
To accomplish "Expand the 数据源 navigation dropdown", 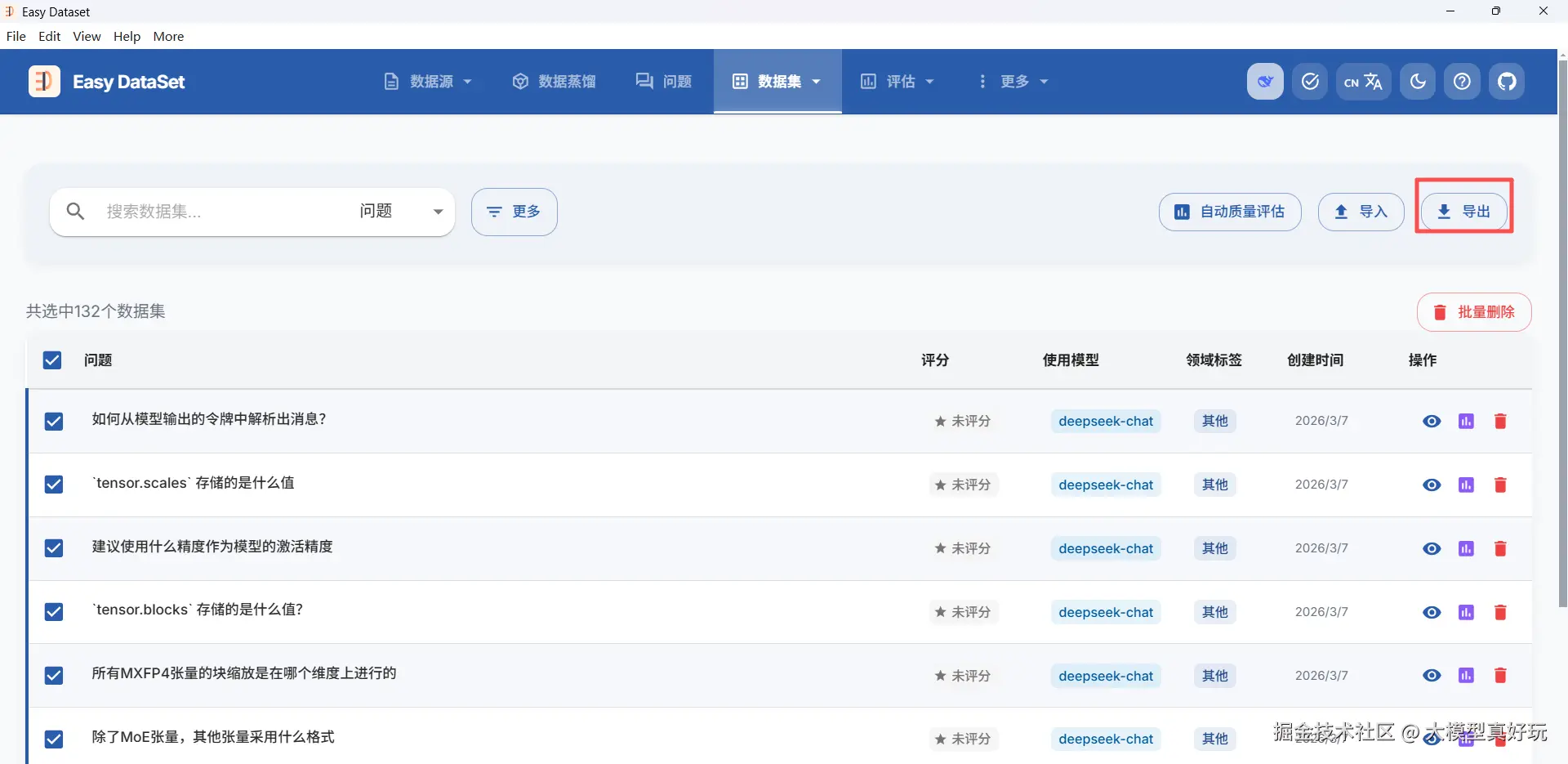I will (x=428, y=82).
